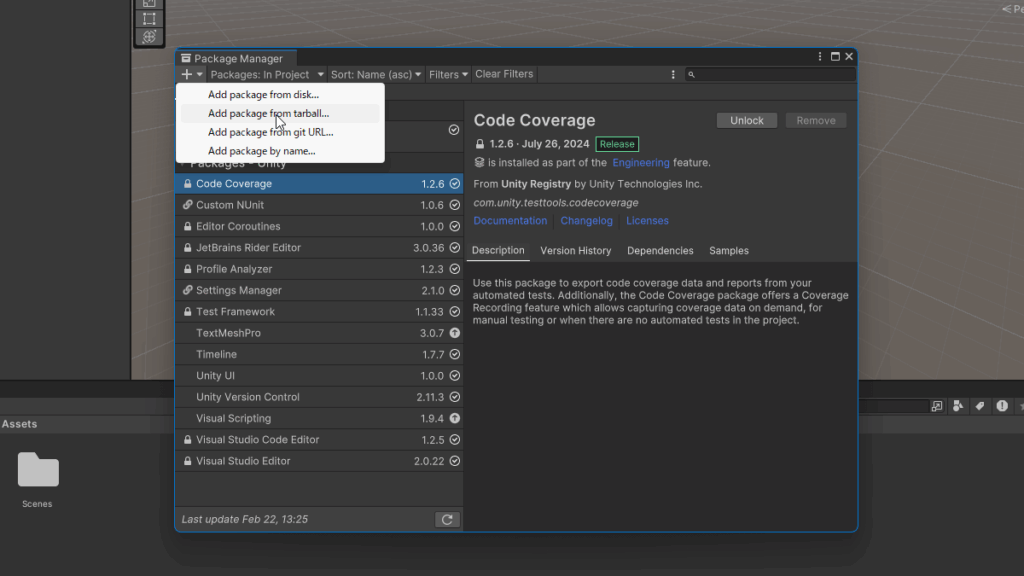The height and width of the screenshot is (576, 1024).
Task: Click the refresh package list icon
Action: coord(447,519)
